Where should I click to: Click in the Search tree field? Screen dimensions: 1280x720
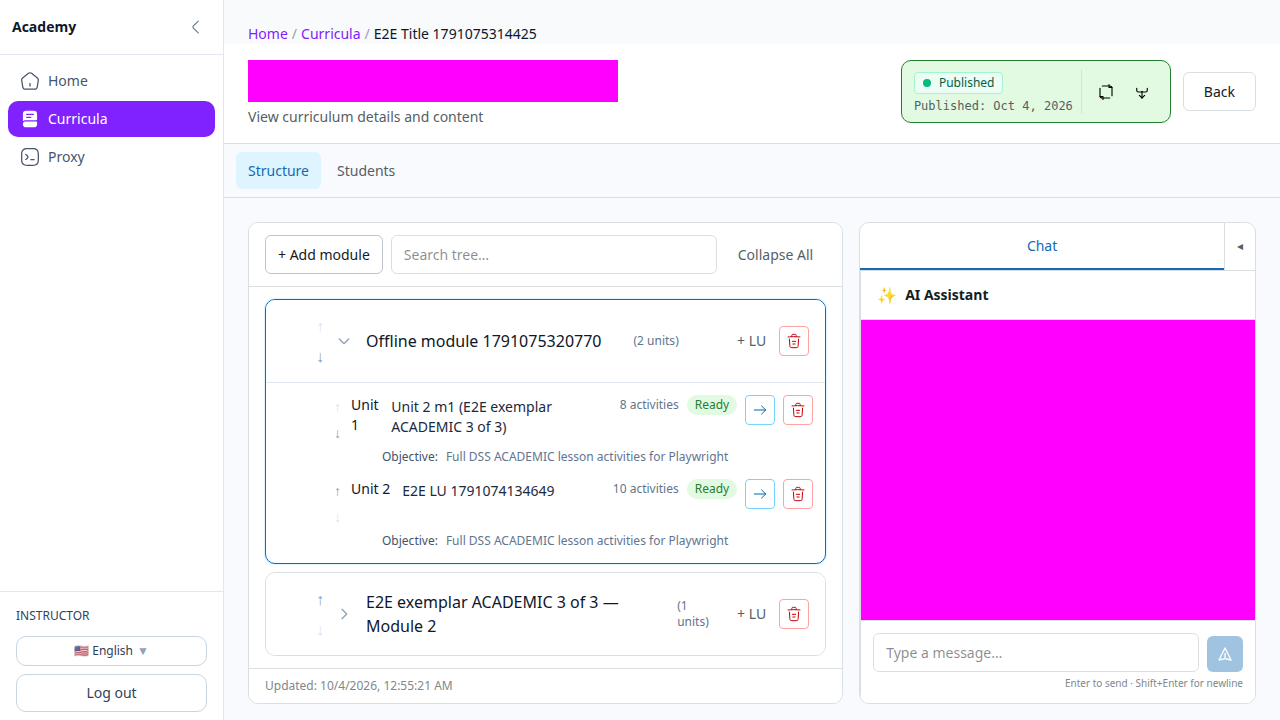554,255
